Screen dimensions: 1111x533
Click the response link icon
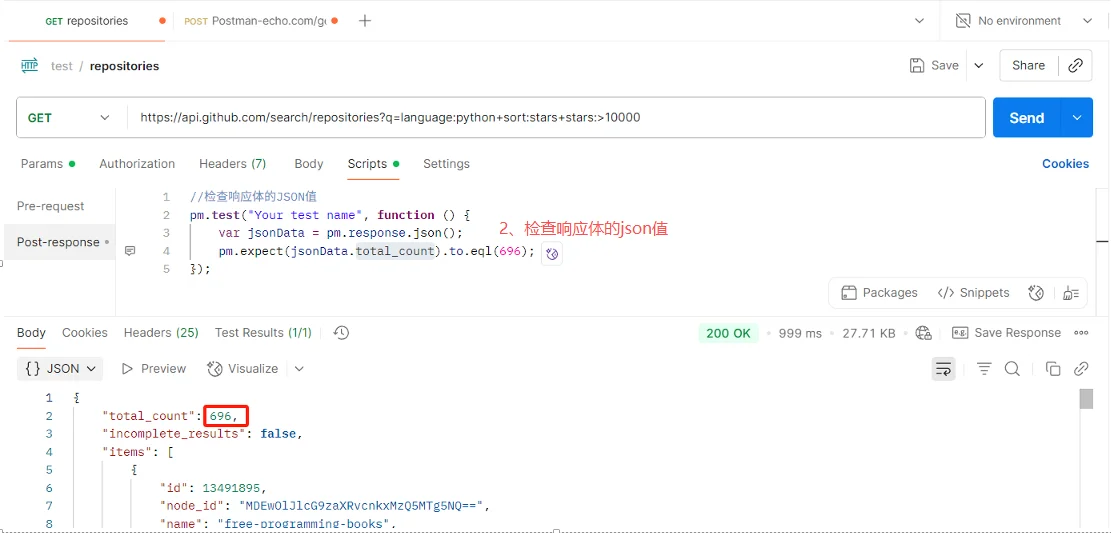point(1081,369)
